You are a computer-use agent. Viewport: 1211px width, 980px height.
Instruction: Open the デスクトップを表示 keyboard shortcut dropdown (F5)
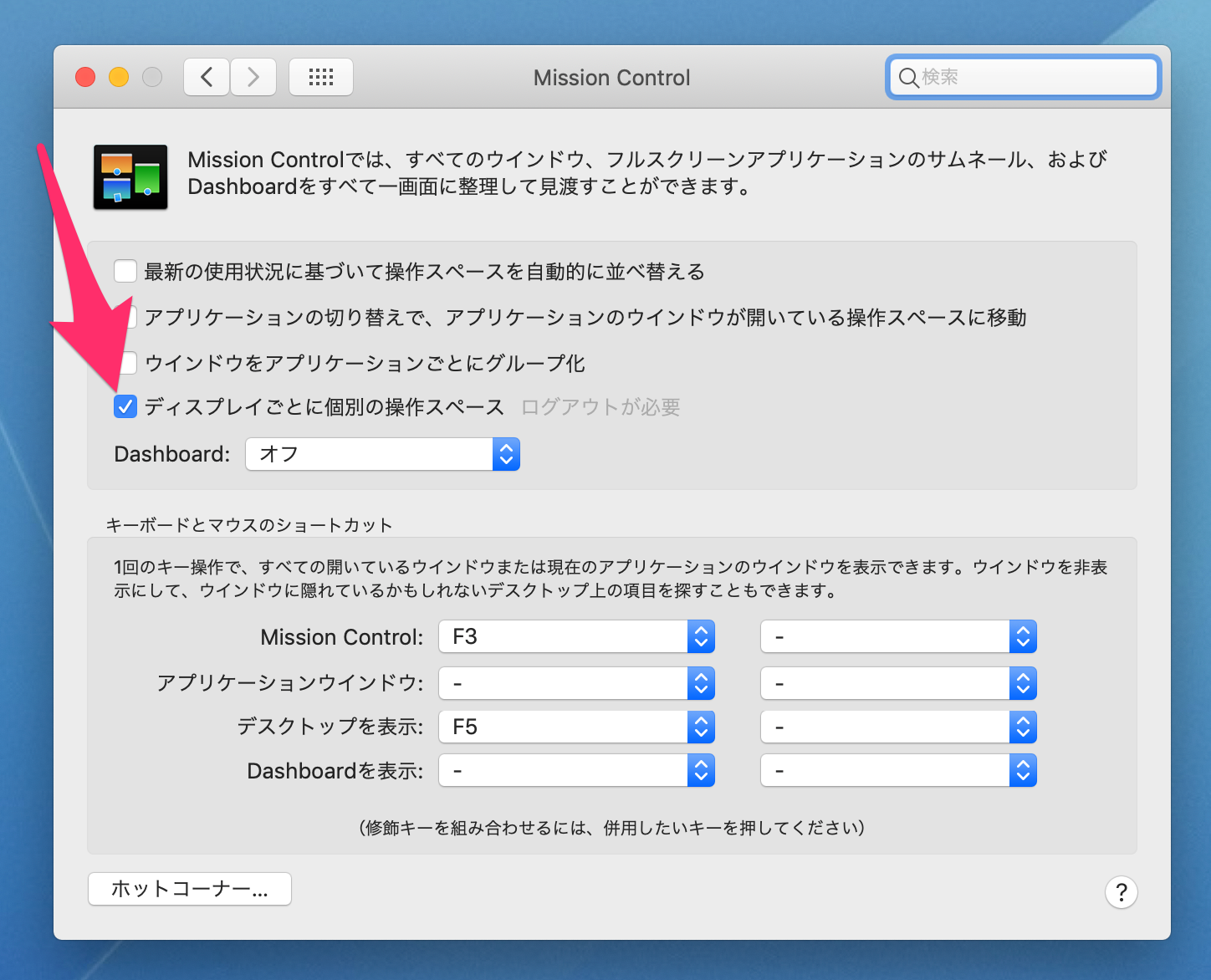pyautogui.click(x=576, y=727)
